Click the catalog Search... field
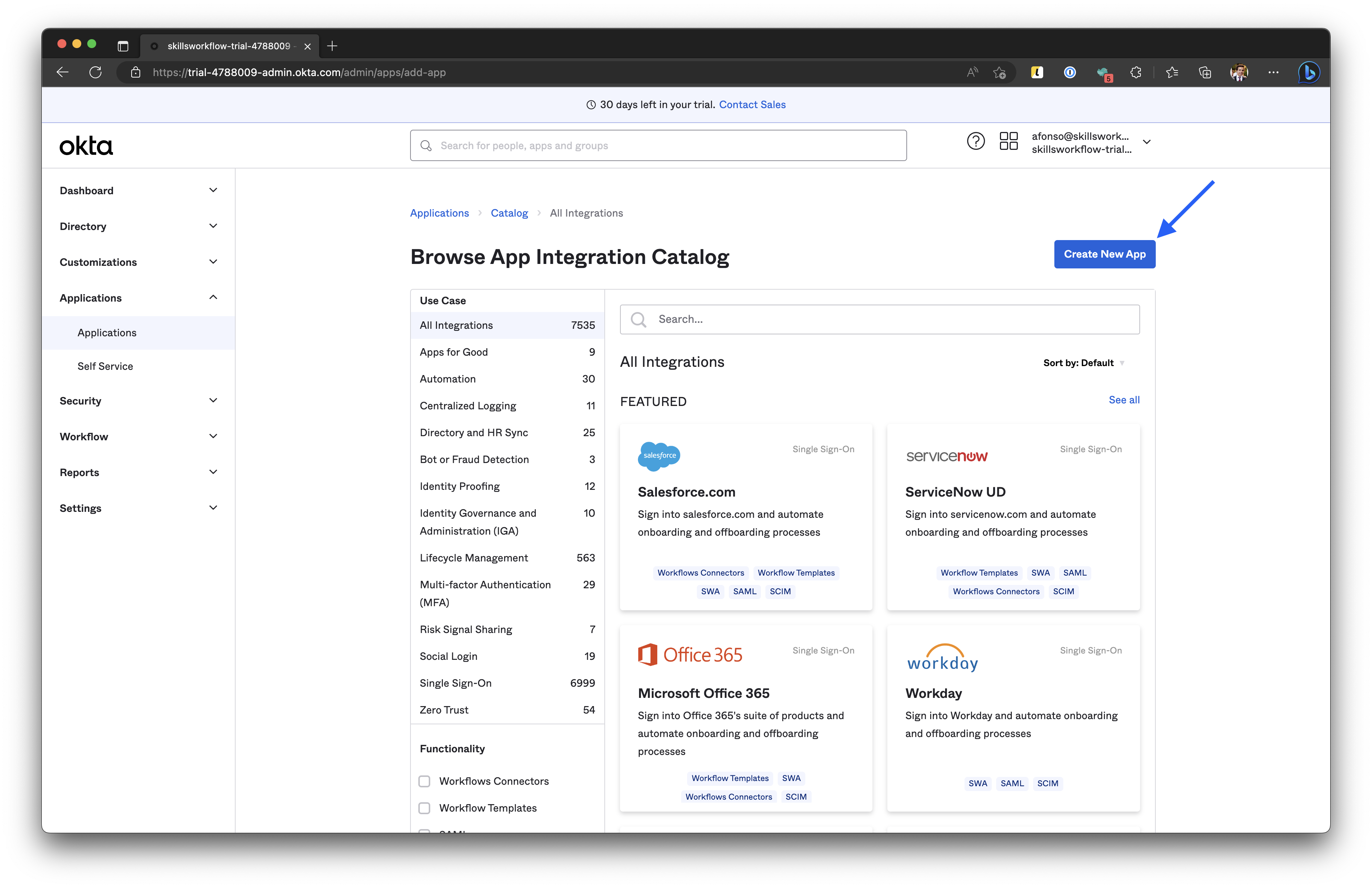The height and width of the screenshot is (888, 1372). point(880,319)
